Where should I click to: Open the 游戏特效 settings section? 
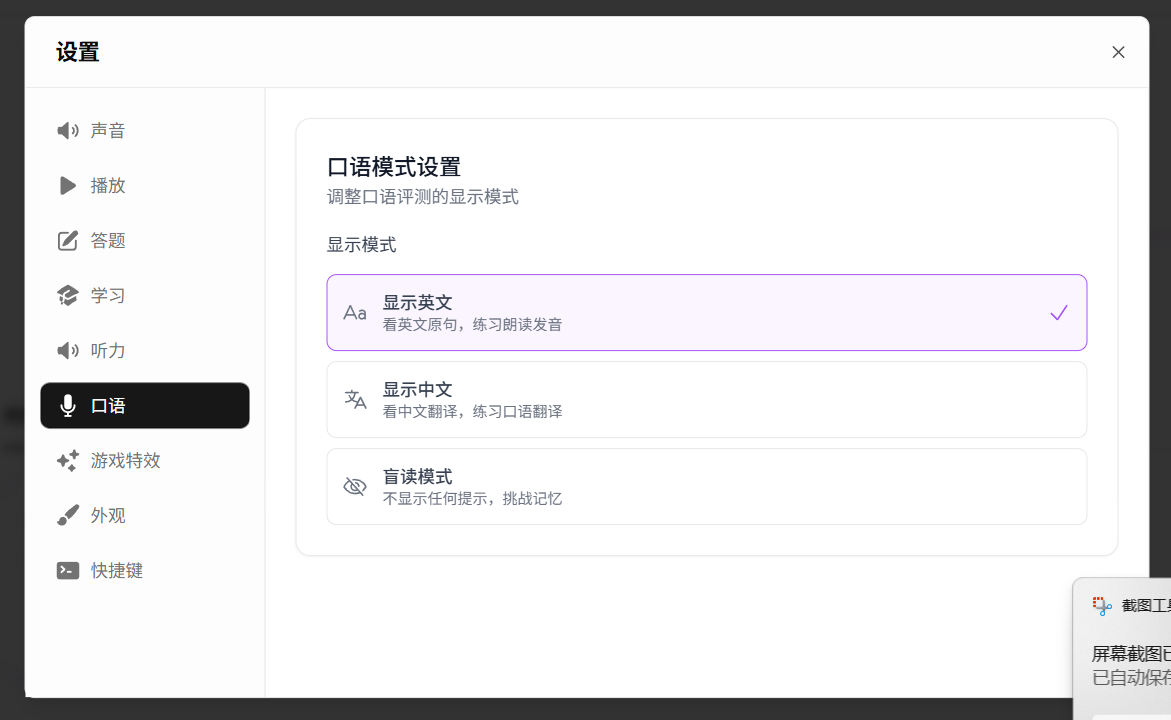[x=125, y=461]
